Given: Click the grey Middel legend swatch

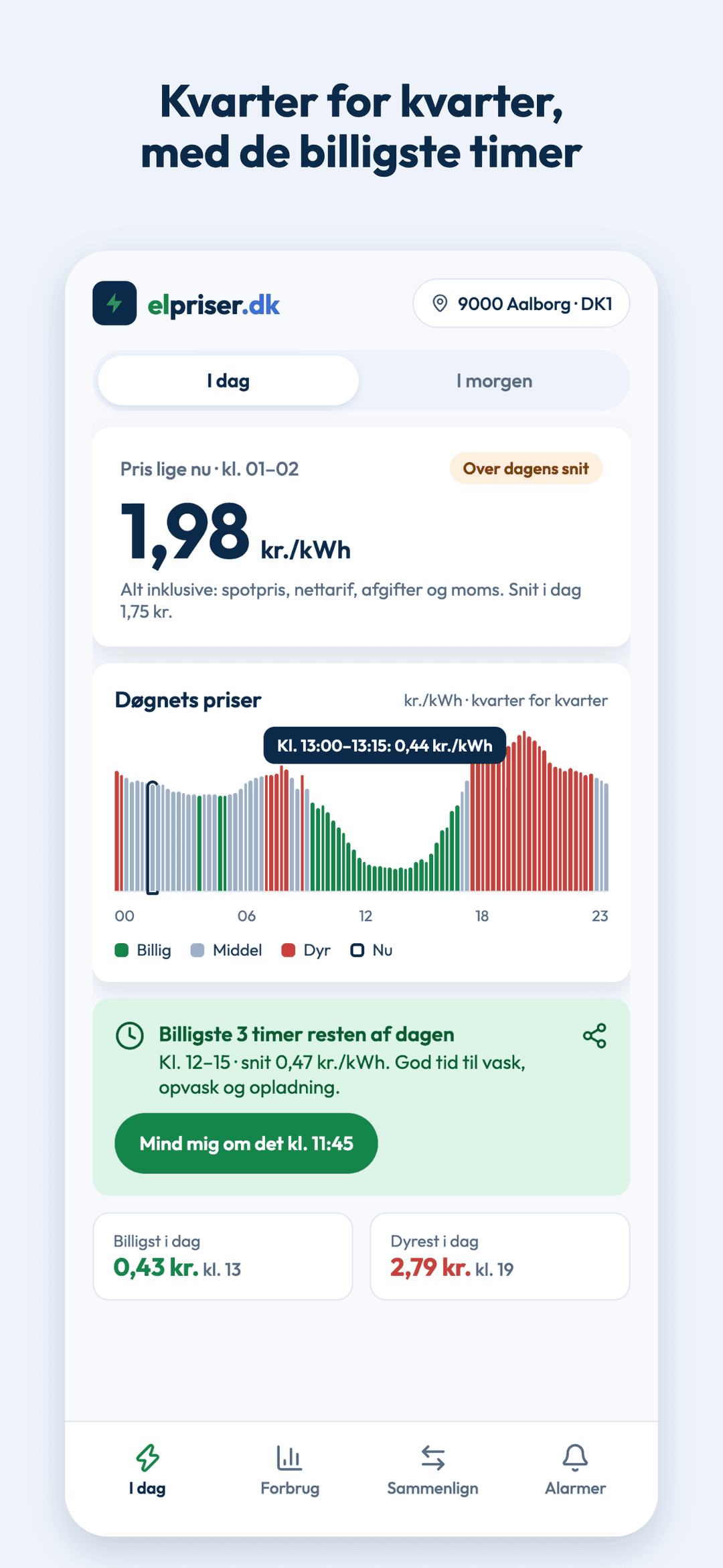Looking at the screenshot, I should (x=197, y=950).
